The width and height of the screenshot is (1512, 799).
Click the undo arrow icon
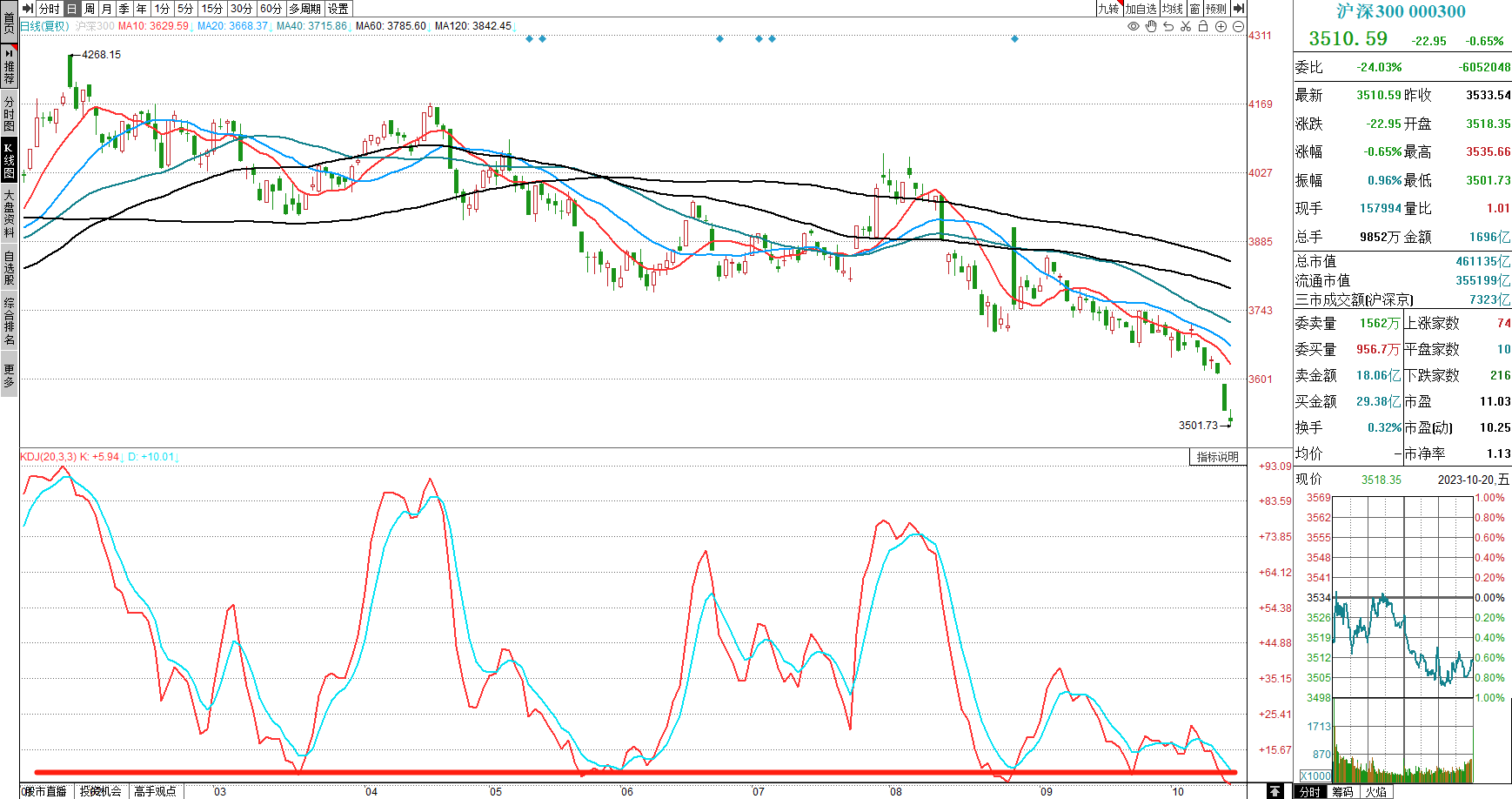coord(1168,26)
